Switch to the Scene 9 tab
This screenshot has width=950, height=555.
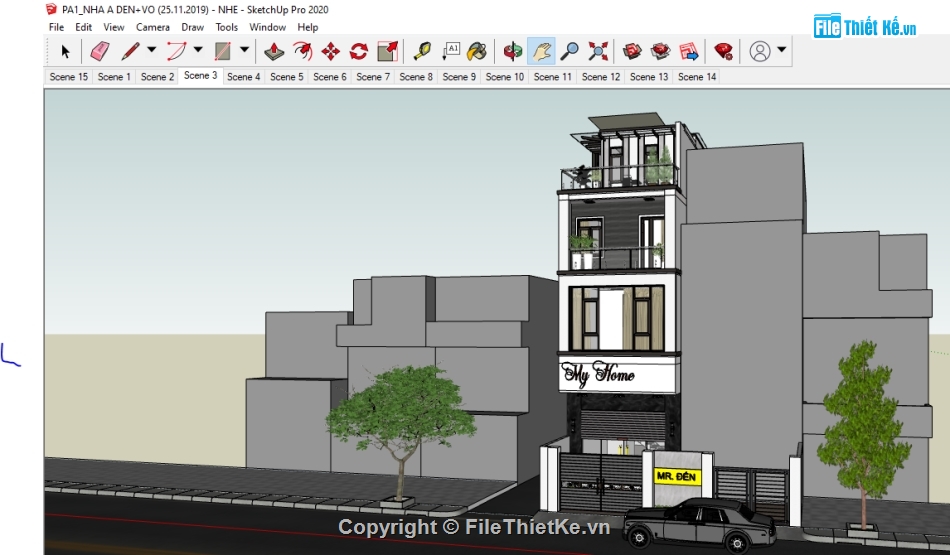click(x=459, y=77)
